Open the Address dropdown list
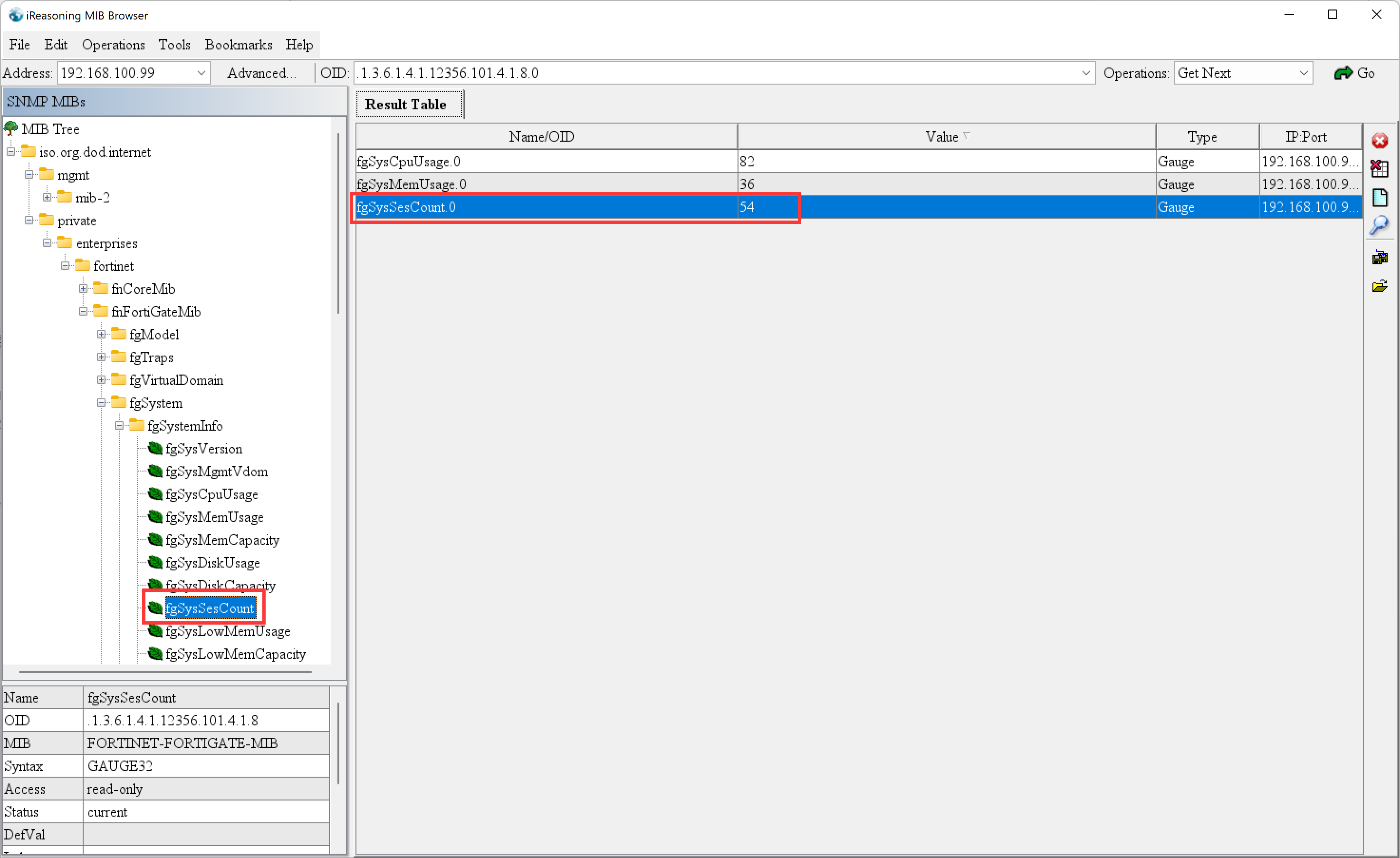This screenshot has width=1400, height=858. [x=201, y=73]
